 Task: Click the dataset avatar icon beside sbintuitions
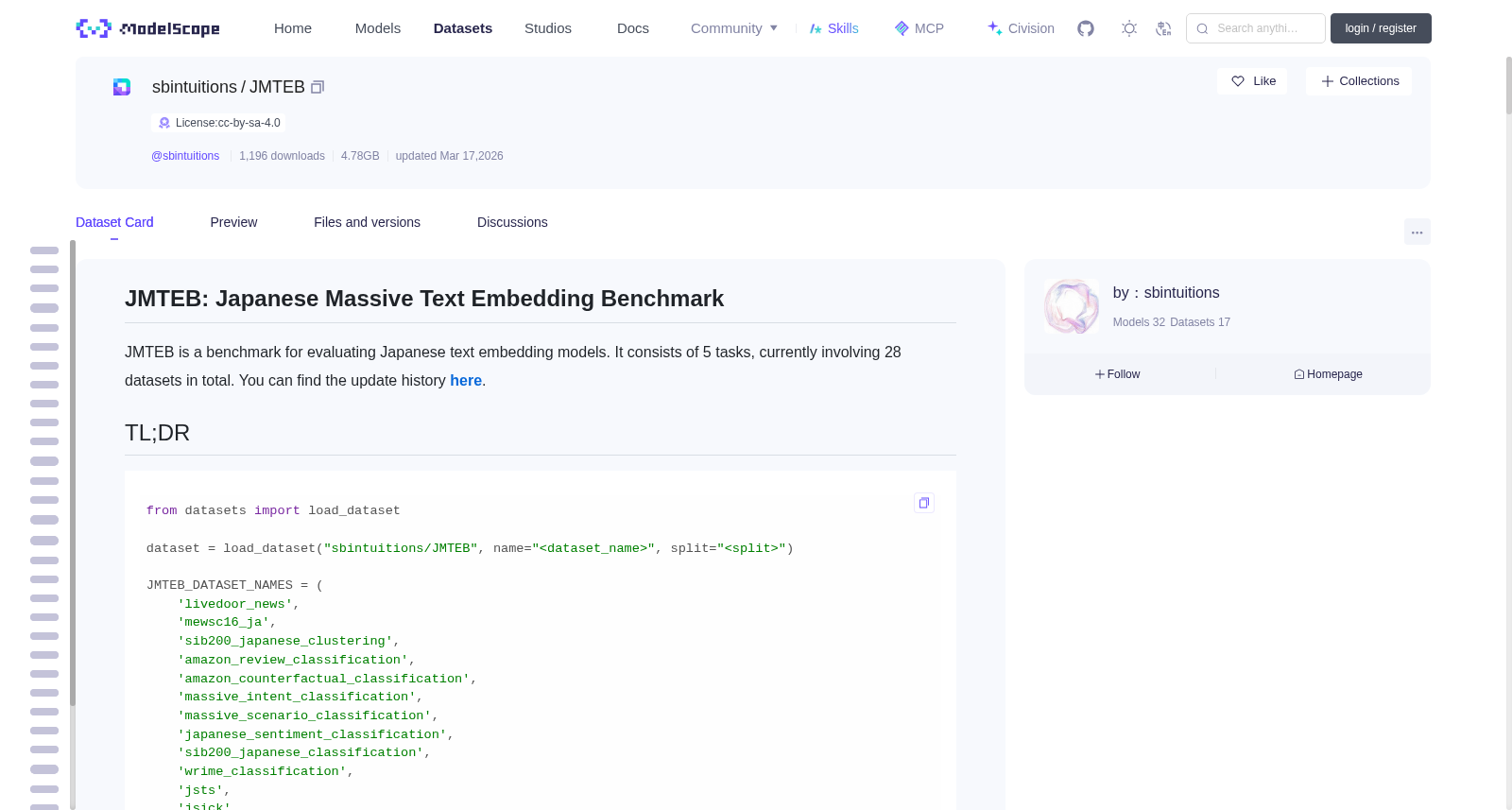coord(122,87)
